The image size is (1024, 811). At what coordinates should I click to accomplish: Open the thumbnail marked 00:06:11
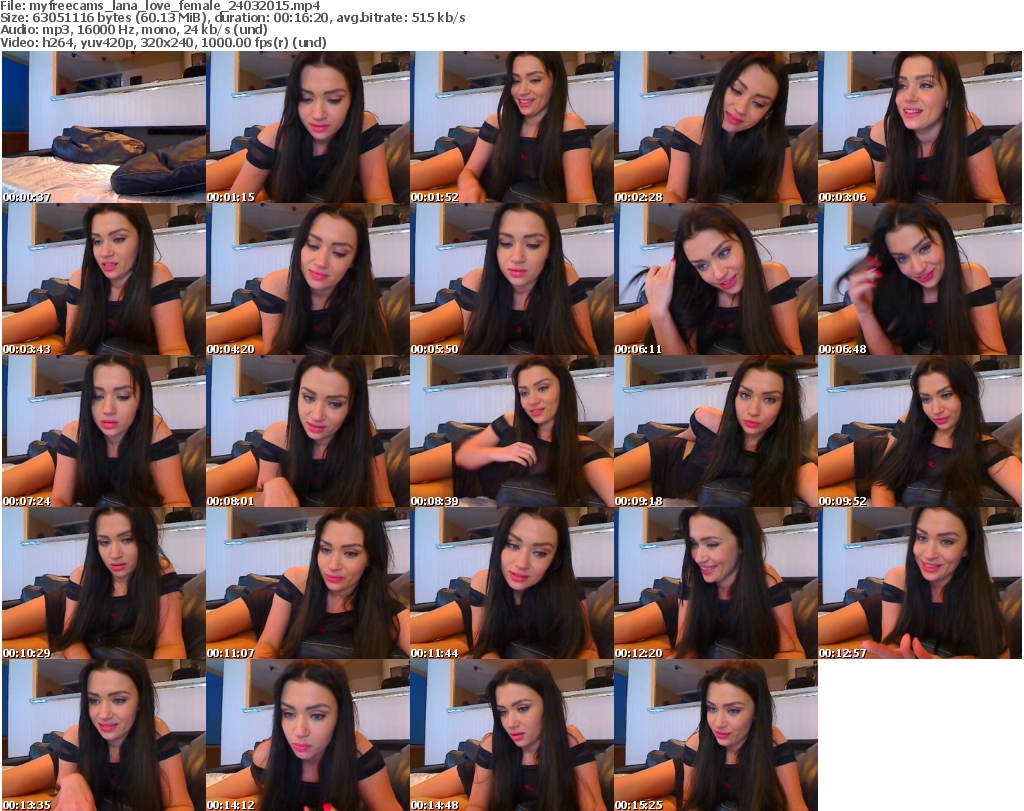tap(715, 279)
